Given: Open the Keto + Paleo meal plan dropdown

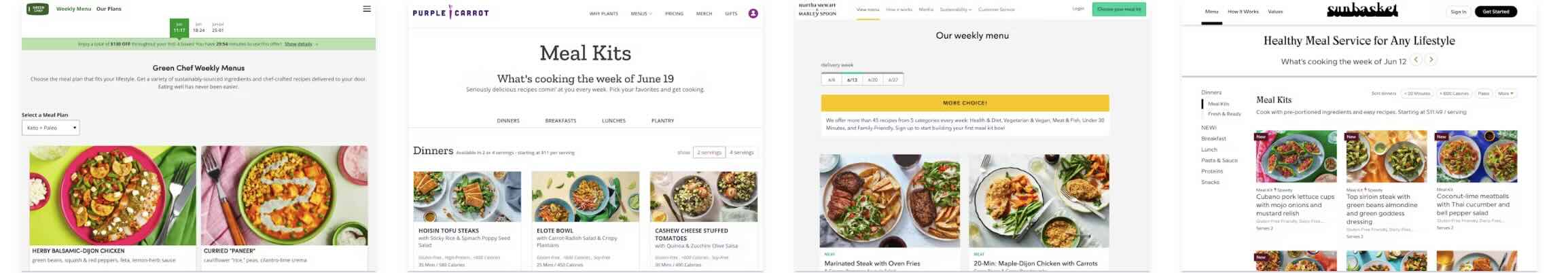Looking at the screenshot, I should (x=51, y=128).
